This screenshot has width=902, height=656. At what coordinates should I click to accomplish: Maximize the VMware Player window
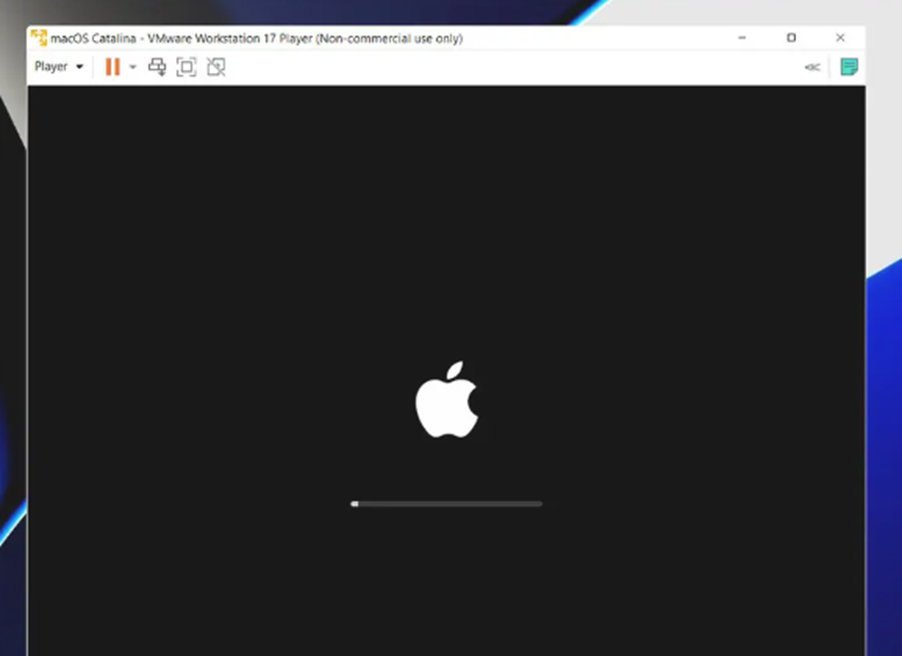click(792, 38)
